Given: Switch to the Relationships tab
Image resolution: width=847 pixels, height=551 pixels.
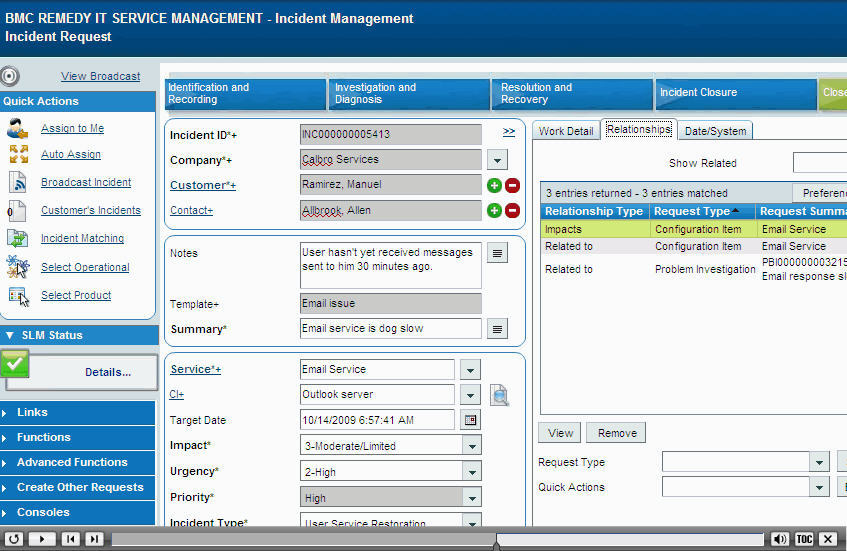Looking at the screenshot, I should (x=638, y=130).
